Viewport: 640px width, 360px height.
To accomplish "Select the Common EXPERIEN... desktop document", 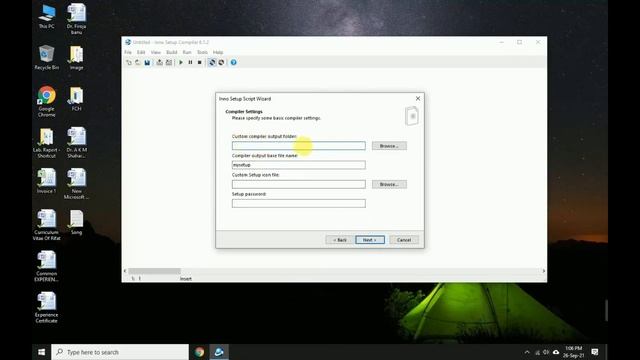I will [47, 267].
